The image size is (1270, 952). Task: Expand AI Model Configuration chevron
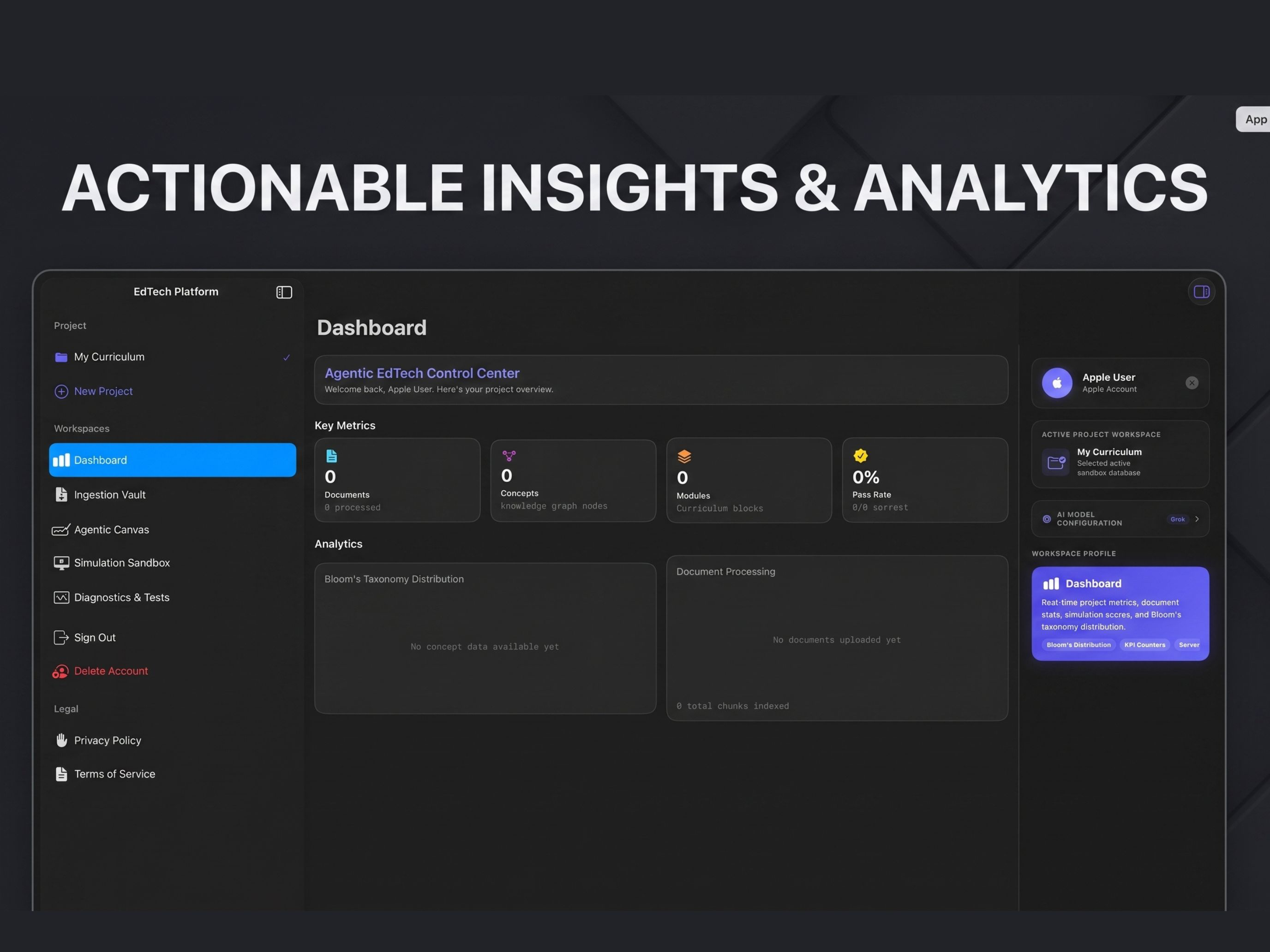point(1197,519)
